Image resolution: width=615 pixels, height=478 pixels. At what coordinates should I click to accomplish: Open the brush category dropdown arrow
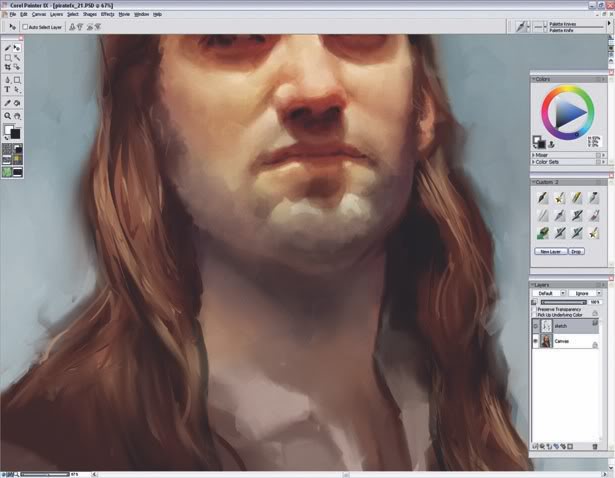coord(528,27)
